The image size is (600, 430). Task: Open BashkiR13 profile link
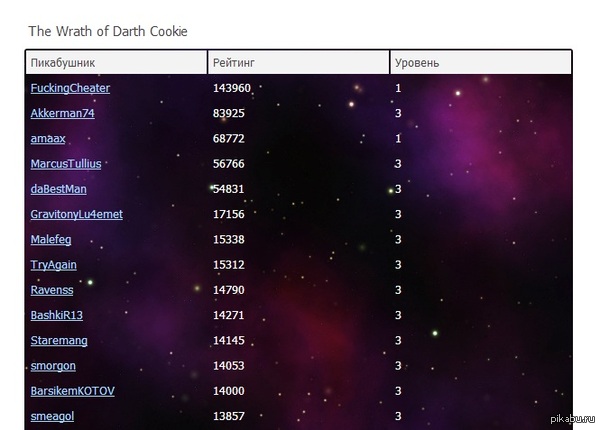[57, 315]
